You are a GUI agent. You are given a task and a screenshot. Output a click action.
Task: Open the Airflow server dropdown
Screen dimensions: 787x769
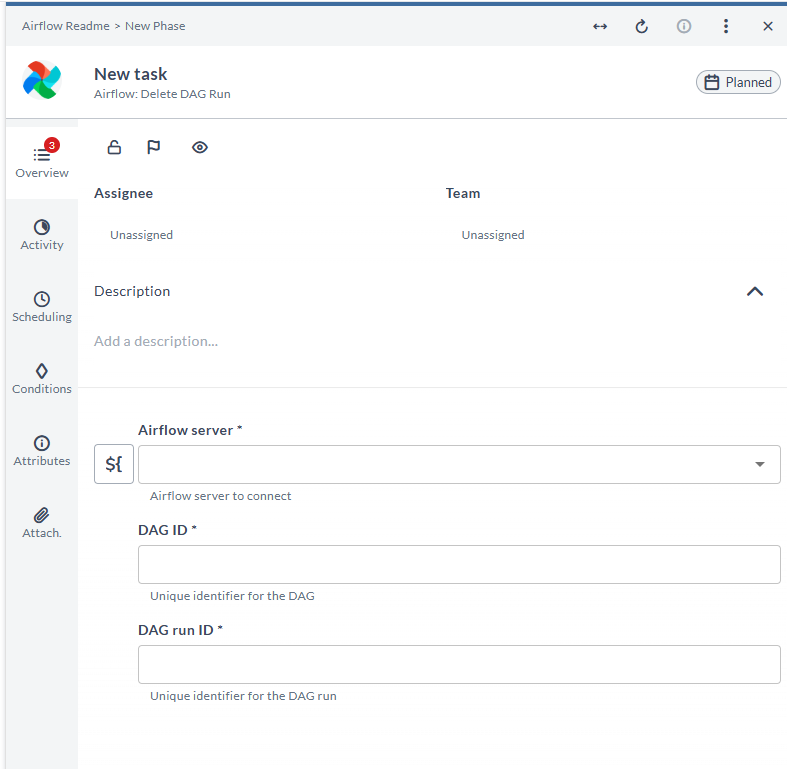(x=459, y=464)
